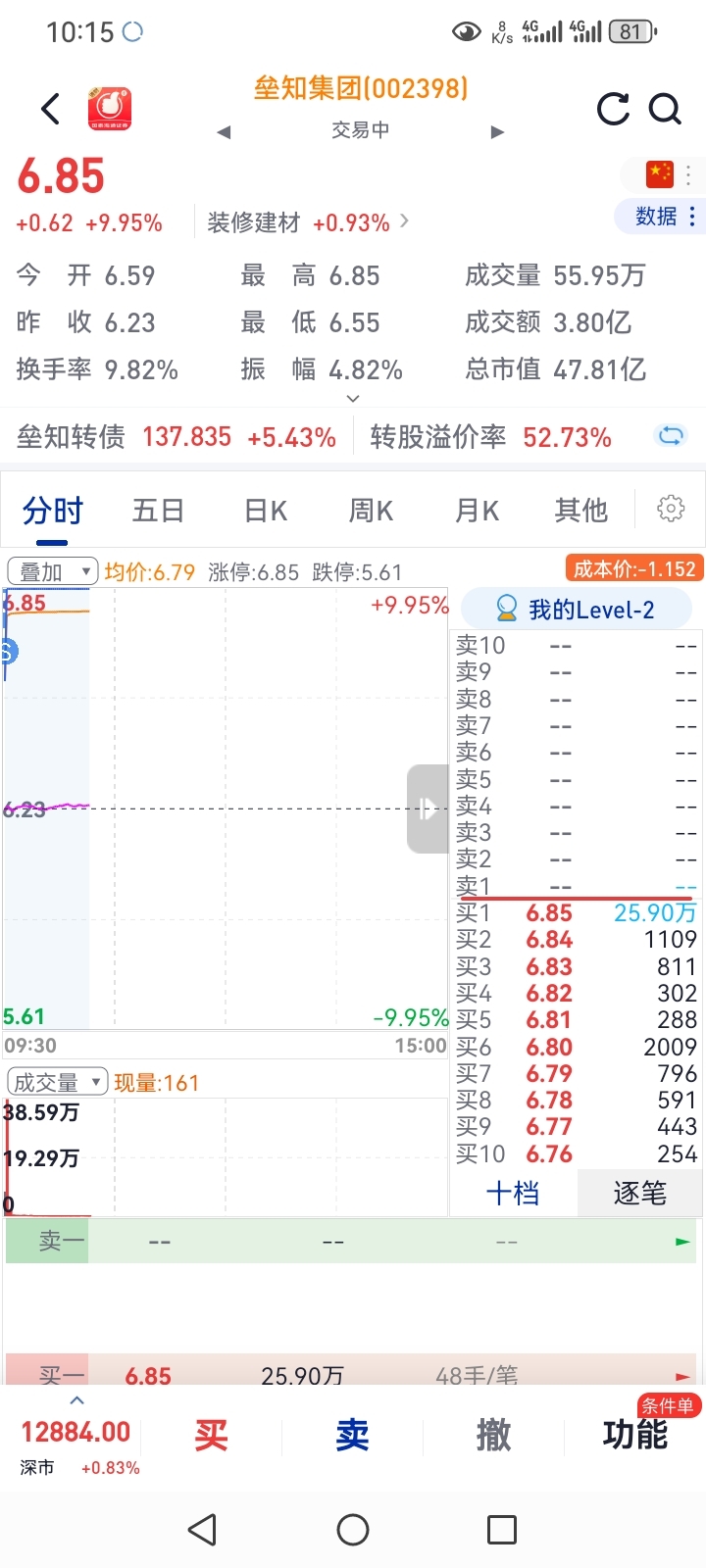
Task: Tap red arrow on 买一 row
Action: pyautogui.click(x=682, y=1376)
